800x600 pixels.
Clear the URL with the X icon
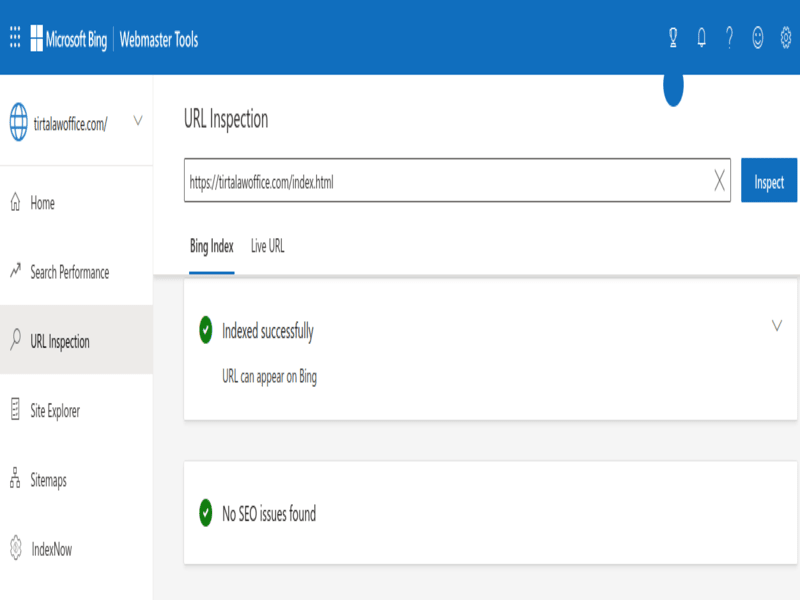719,181
